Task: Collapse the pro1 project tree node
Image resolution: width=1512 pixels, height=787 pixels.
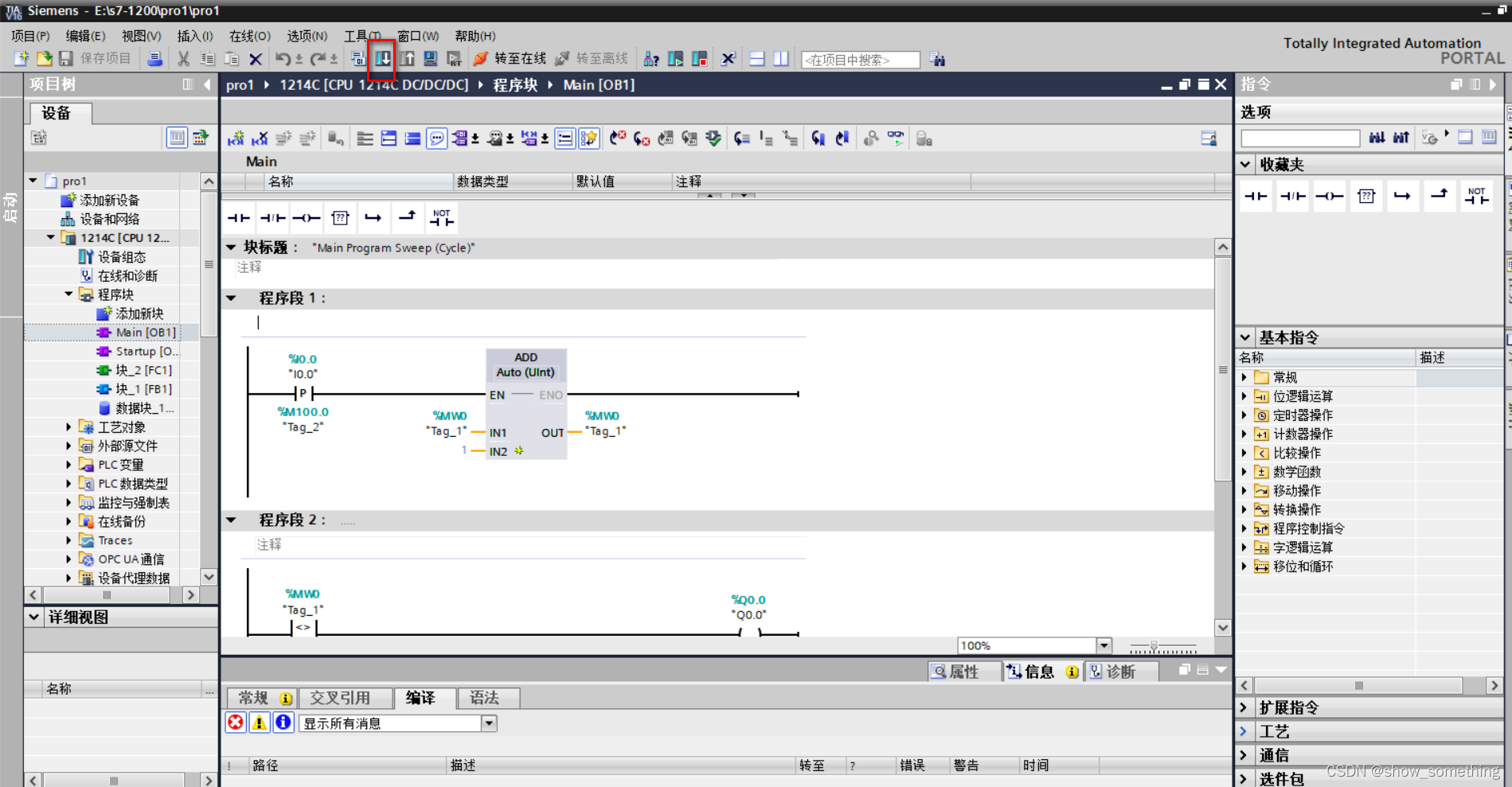Action: 33,181
